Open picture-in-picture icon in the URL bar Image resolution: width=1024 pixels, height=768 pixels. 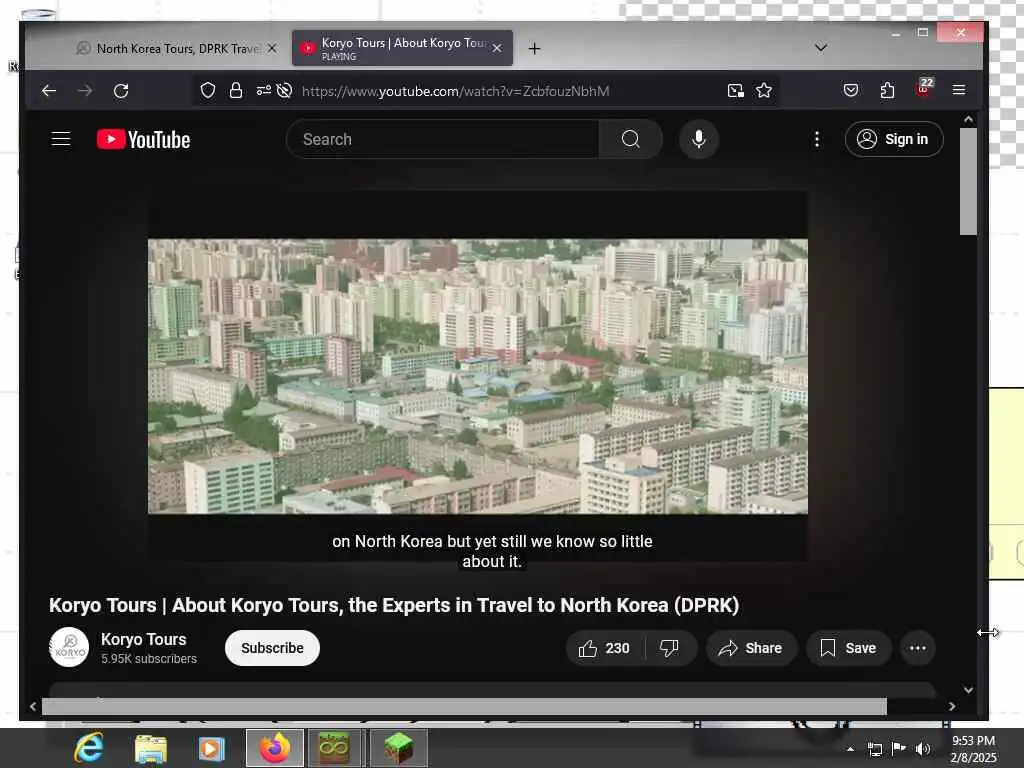735,90
